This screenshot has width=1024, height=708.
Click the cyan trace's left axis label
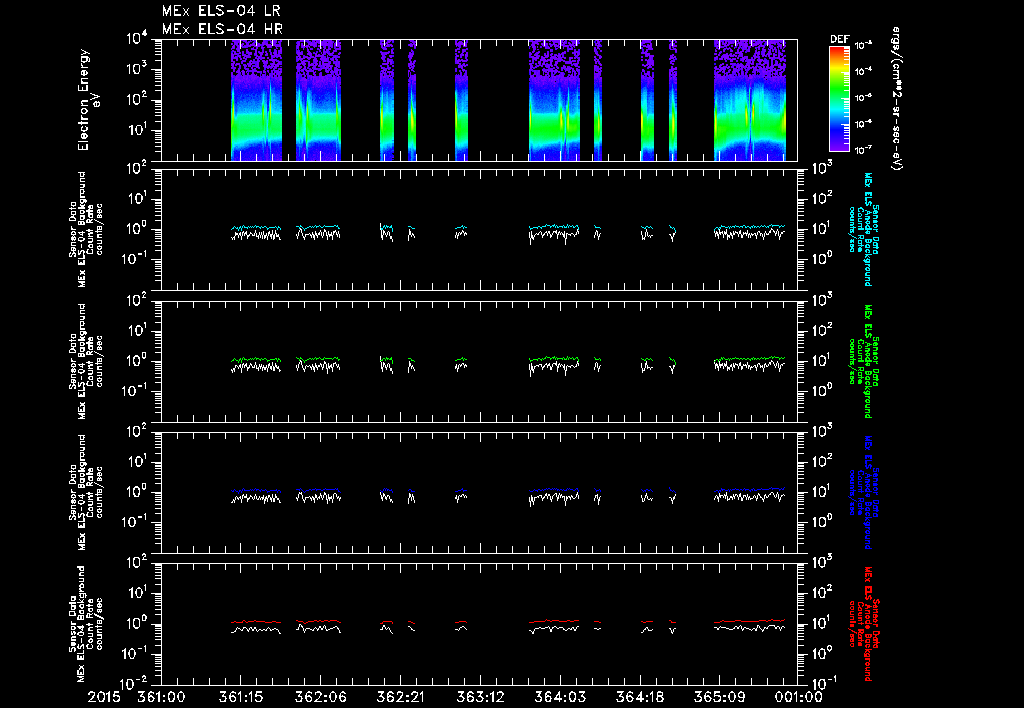point(86,230)
